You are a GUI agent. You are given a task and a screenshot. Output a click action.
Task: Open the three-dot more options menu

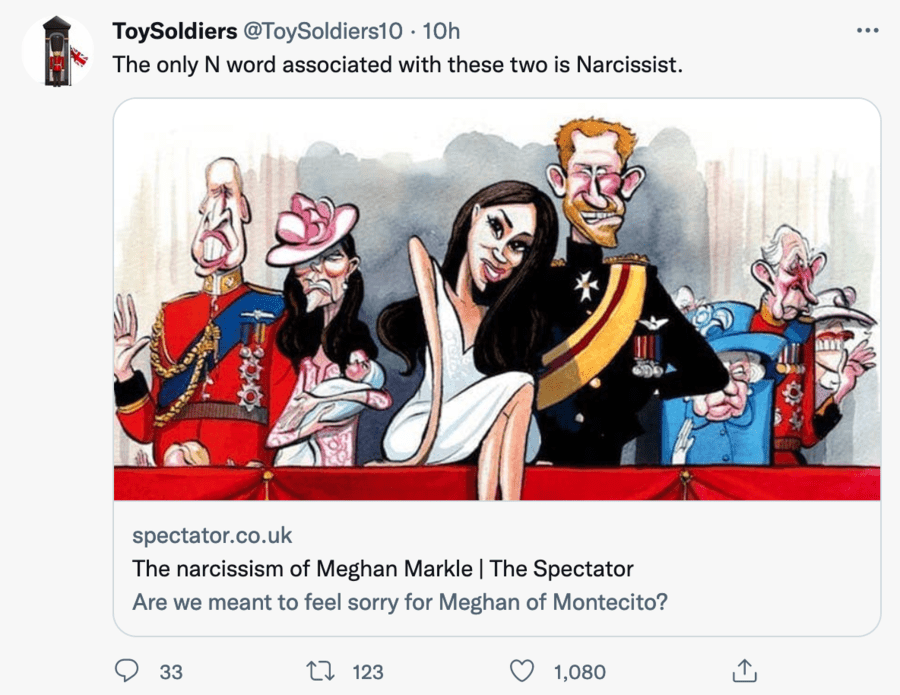pyautogui.click(x=867, y=30)
